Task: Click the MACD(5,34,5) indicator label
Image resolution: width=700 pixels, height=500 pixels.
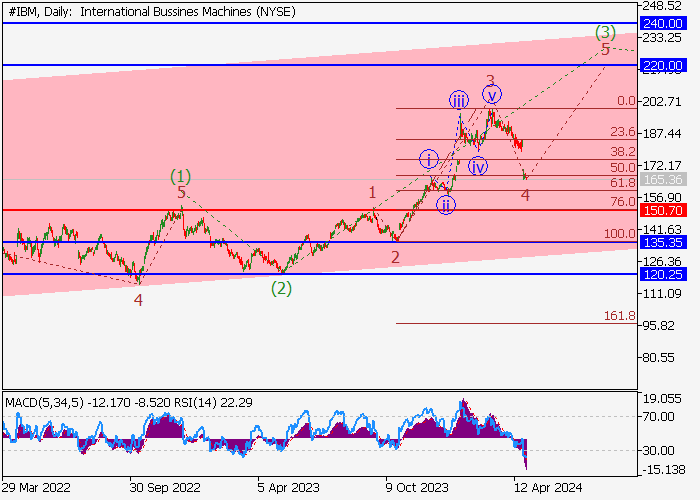Action: point(44,403)
